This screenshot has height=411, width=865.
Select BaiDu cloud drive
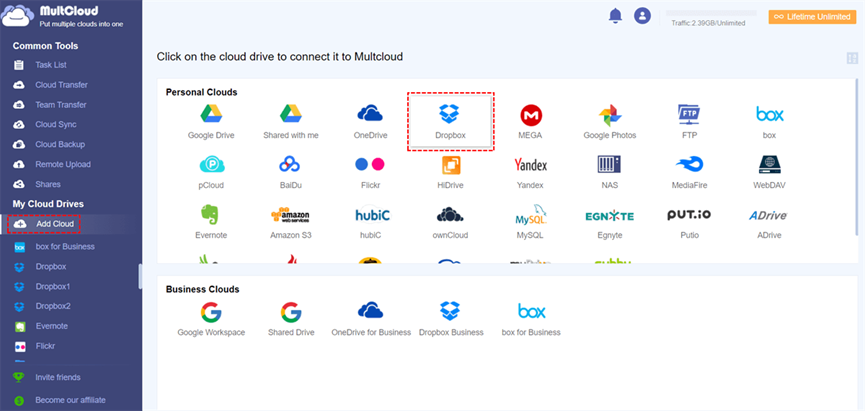290,172
